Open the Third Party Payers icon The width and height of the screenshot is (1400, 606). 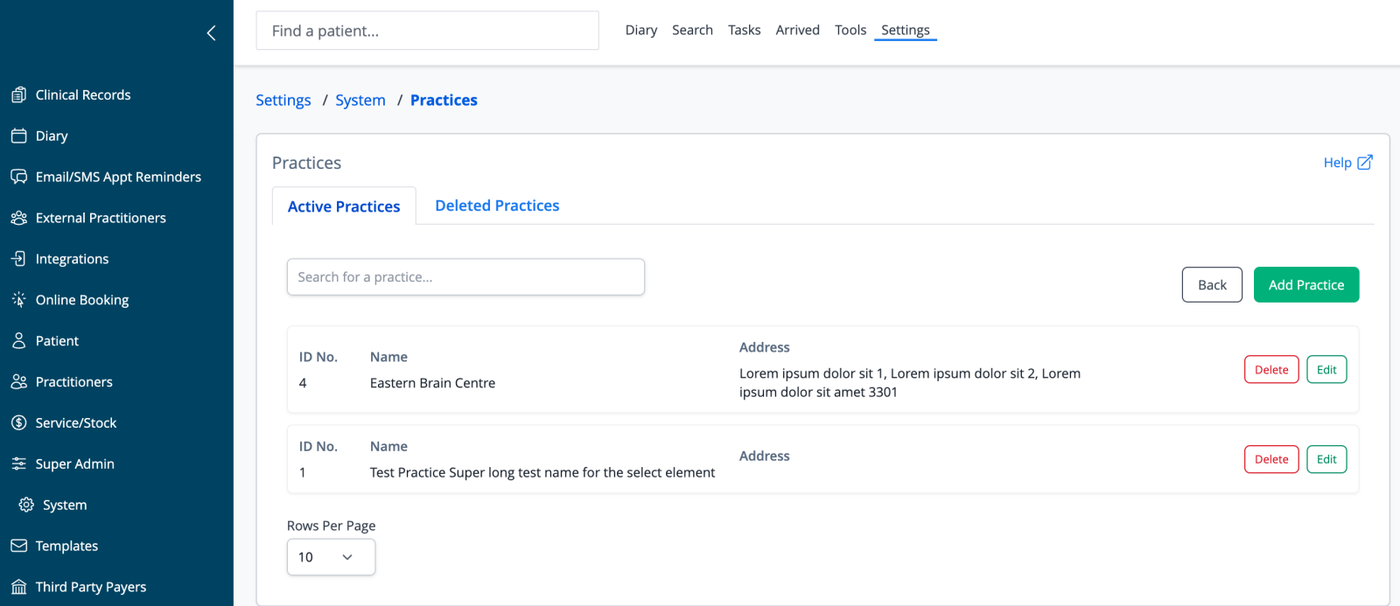[x=19, y=587]
